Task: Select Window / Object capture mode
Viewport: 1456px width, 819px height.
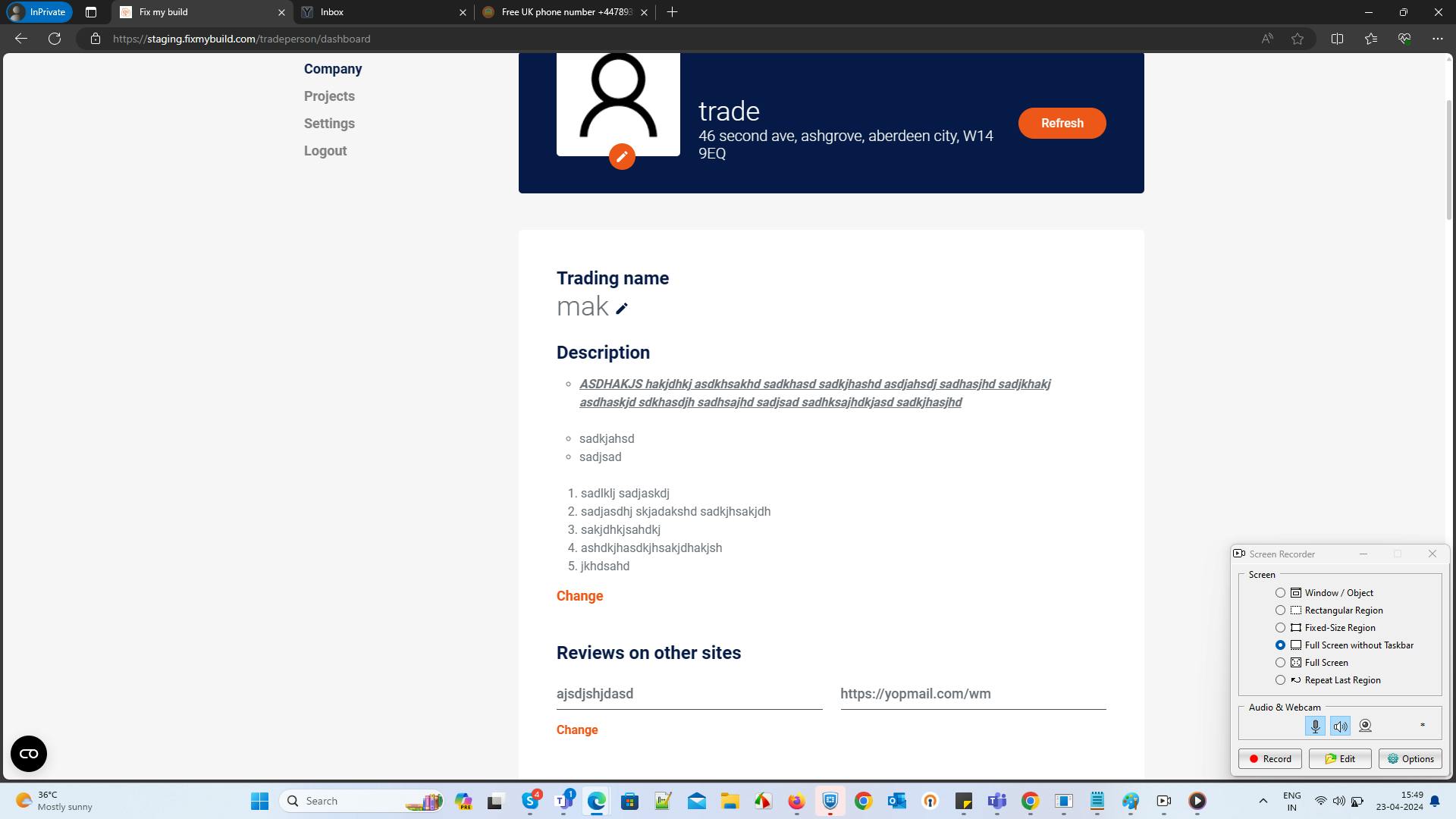Action: pyautogui.click(x=1281, y=593)
